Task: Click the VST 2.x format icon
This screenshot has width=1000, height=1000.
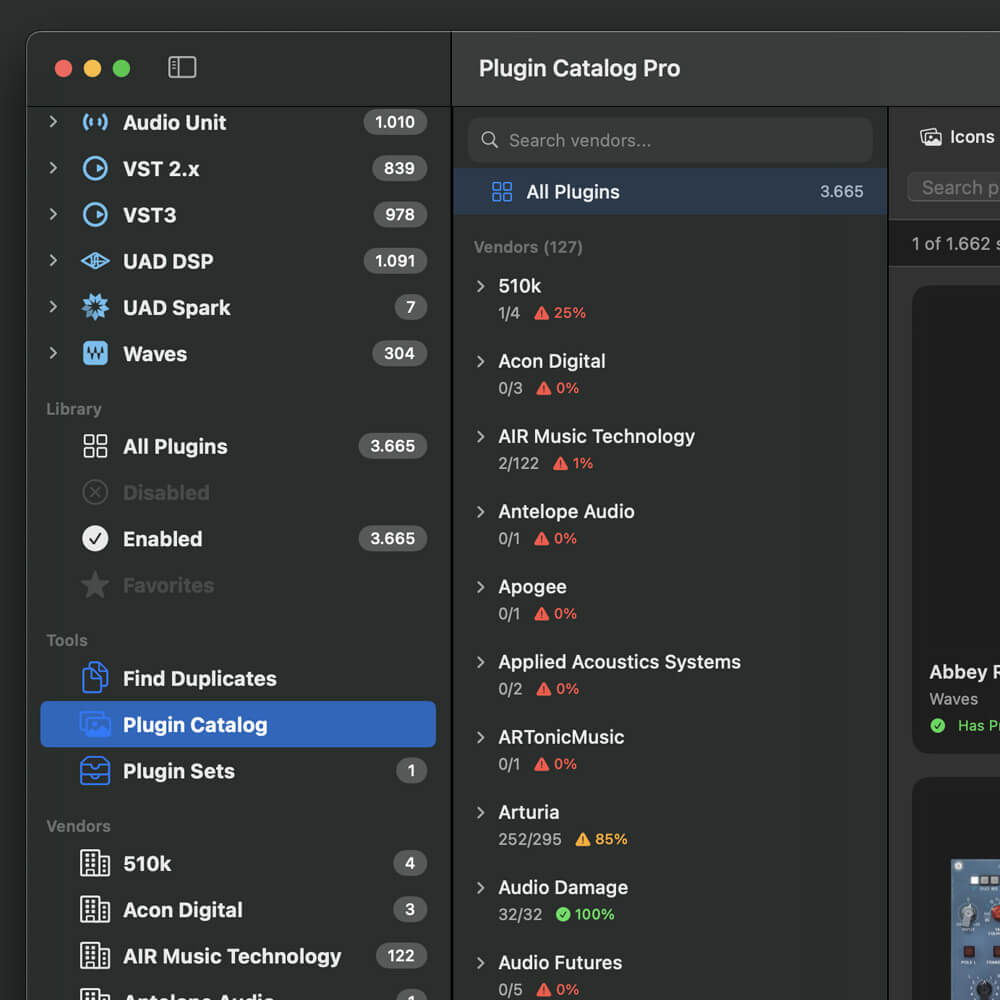Action: click(95, 168)
